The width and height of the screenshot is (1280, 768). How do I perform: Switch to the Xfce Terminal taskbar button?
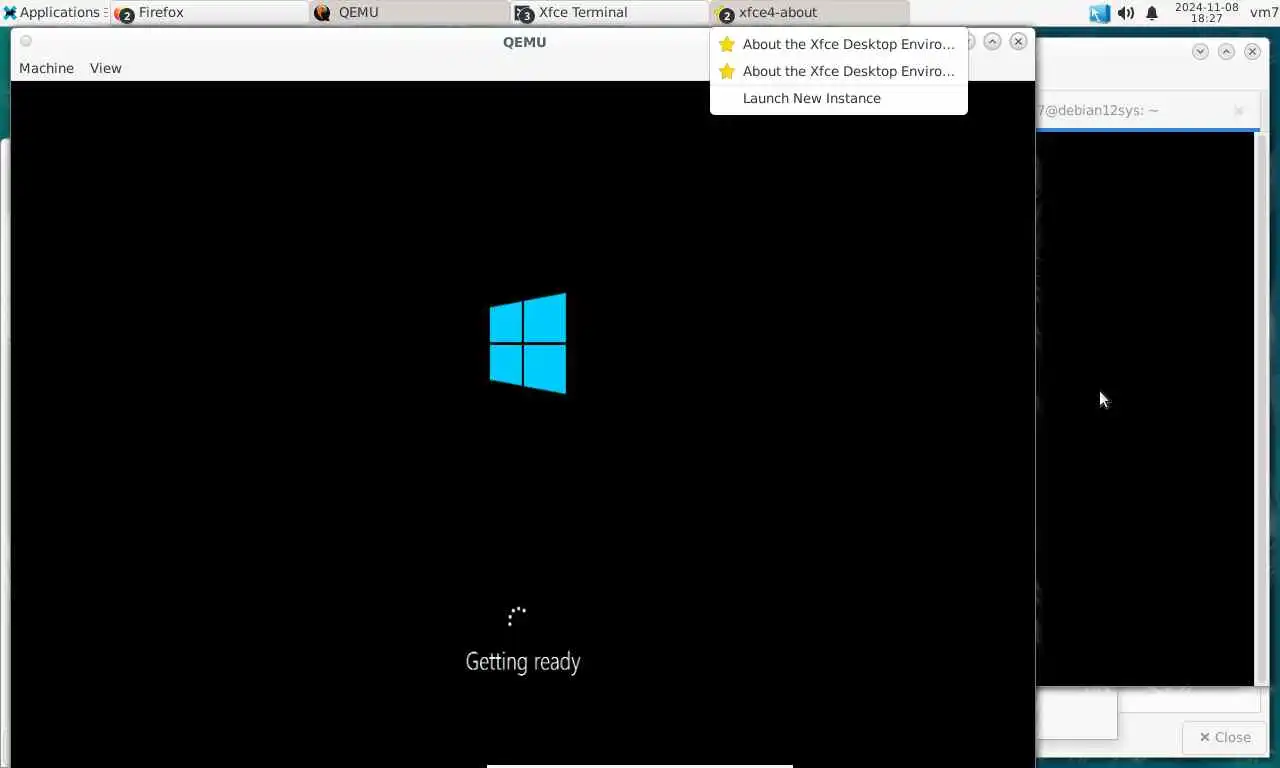[x=610, y=13]
